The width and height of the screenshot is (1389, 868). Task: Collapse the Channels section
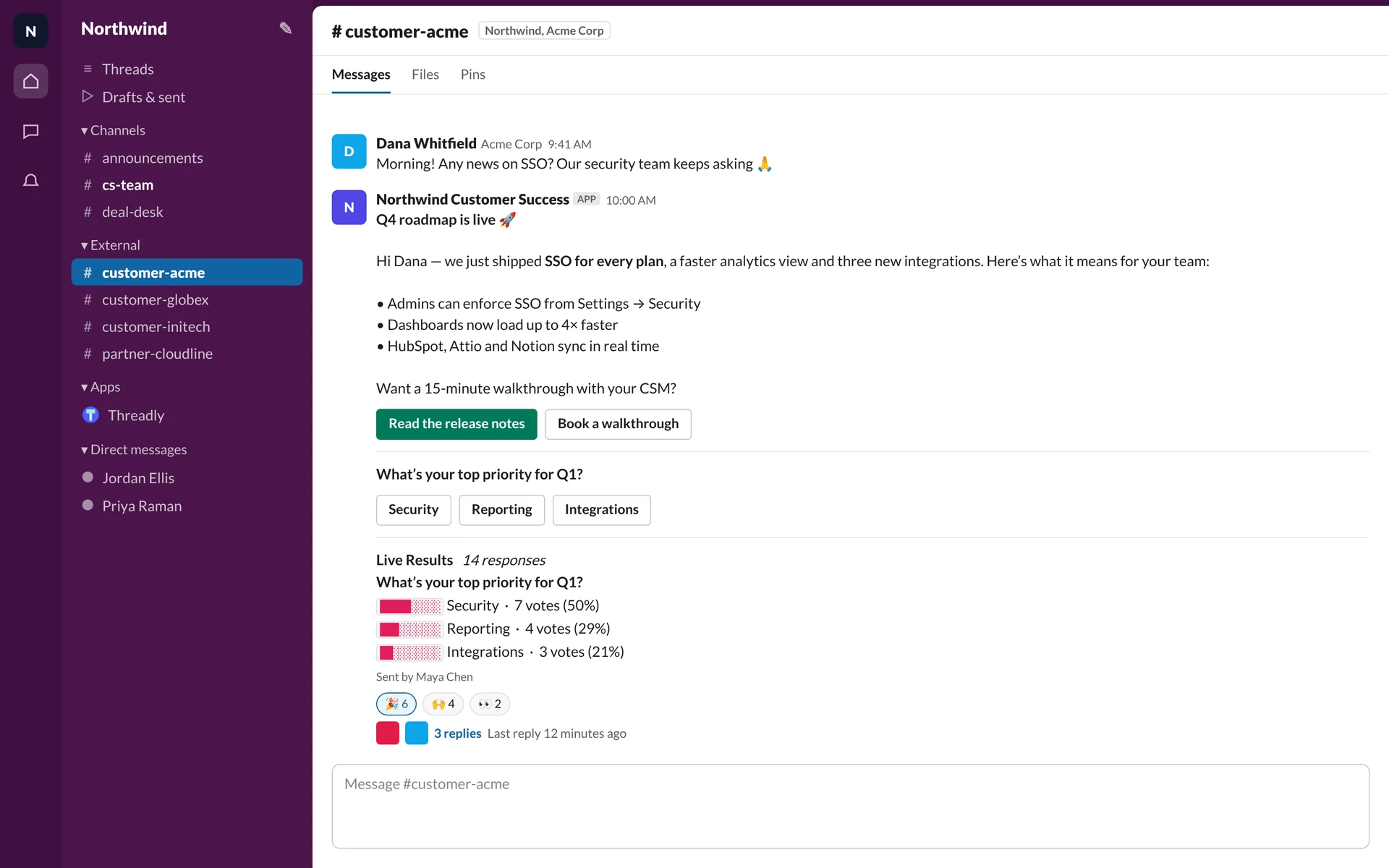tap(113, 130)
